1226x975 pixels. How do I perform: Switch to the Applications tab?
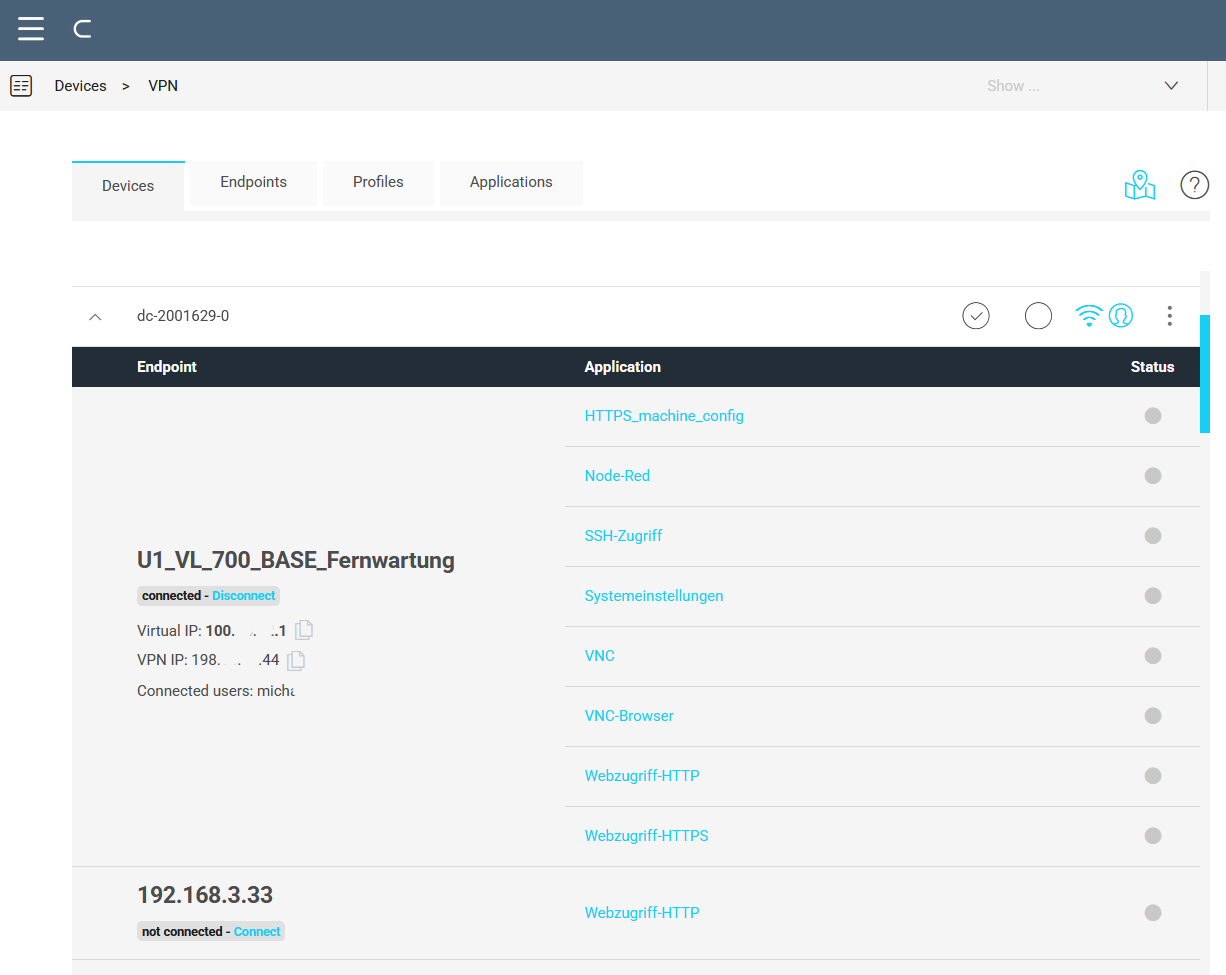click(x=511, y=183)
